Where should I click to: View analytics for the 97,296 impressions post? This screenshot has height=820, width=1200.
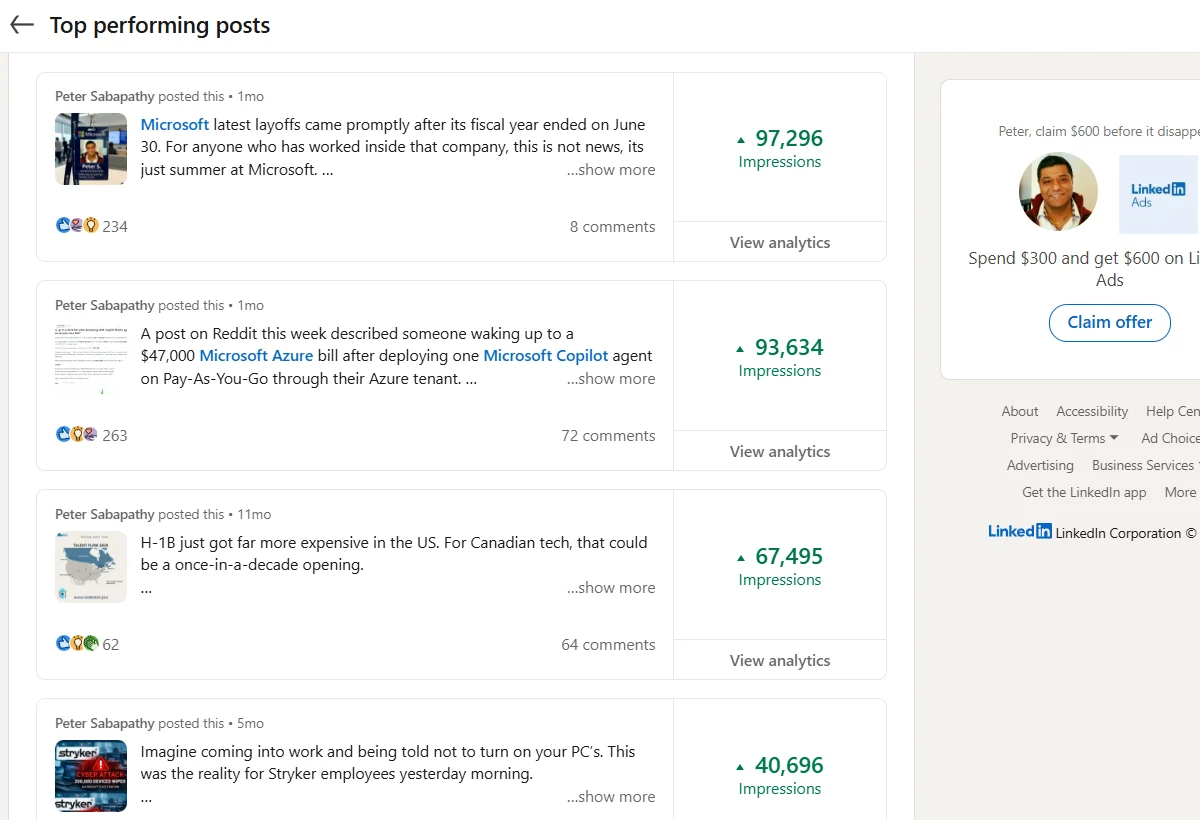780,242
